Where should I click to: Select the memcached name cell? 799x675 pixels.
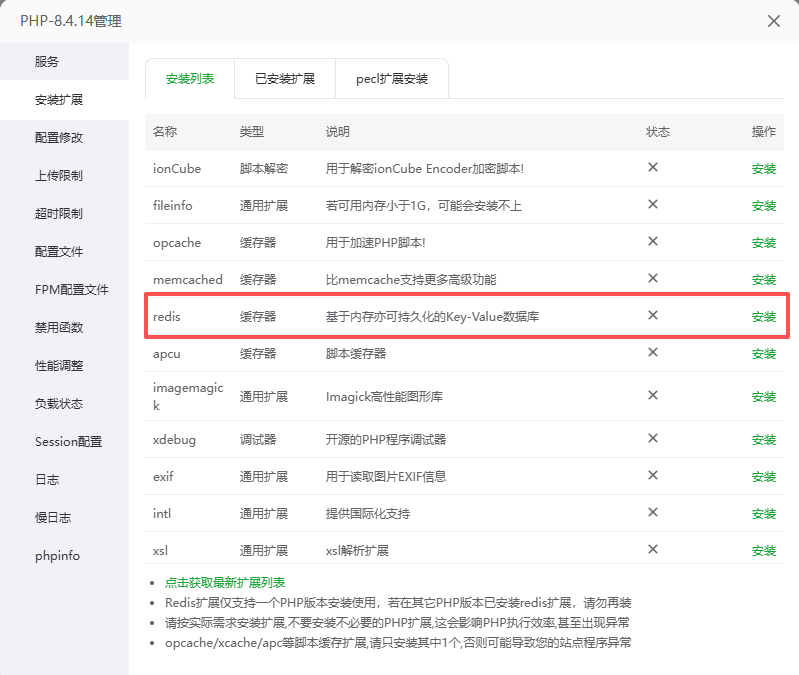tap(188, 280)
